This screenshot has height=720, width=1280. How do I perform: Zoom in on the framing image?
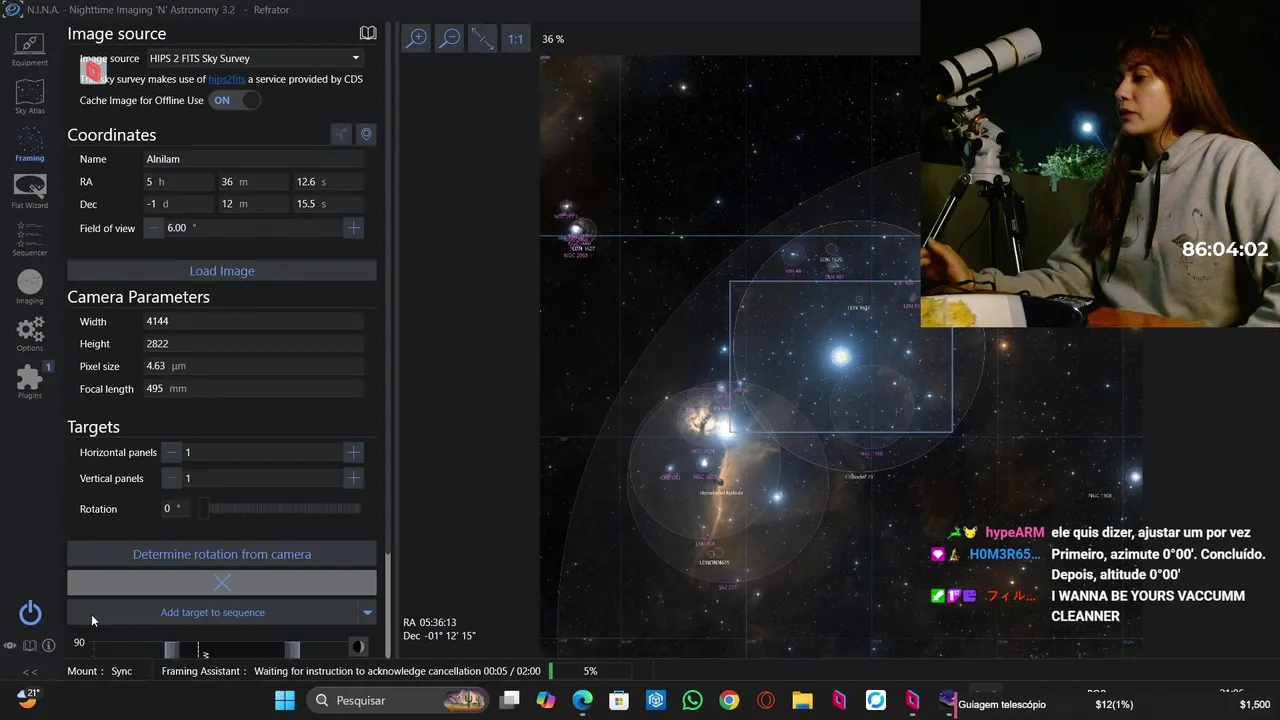(x=416, y=39)
